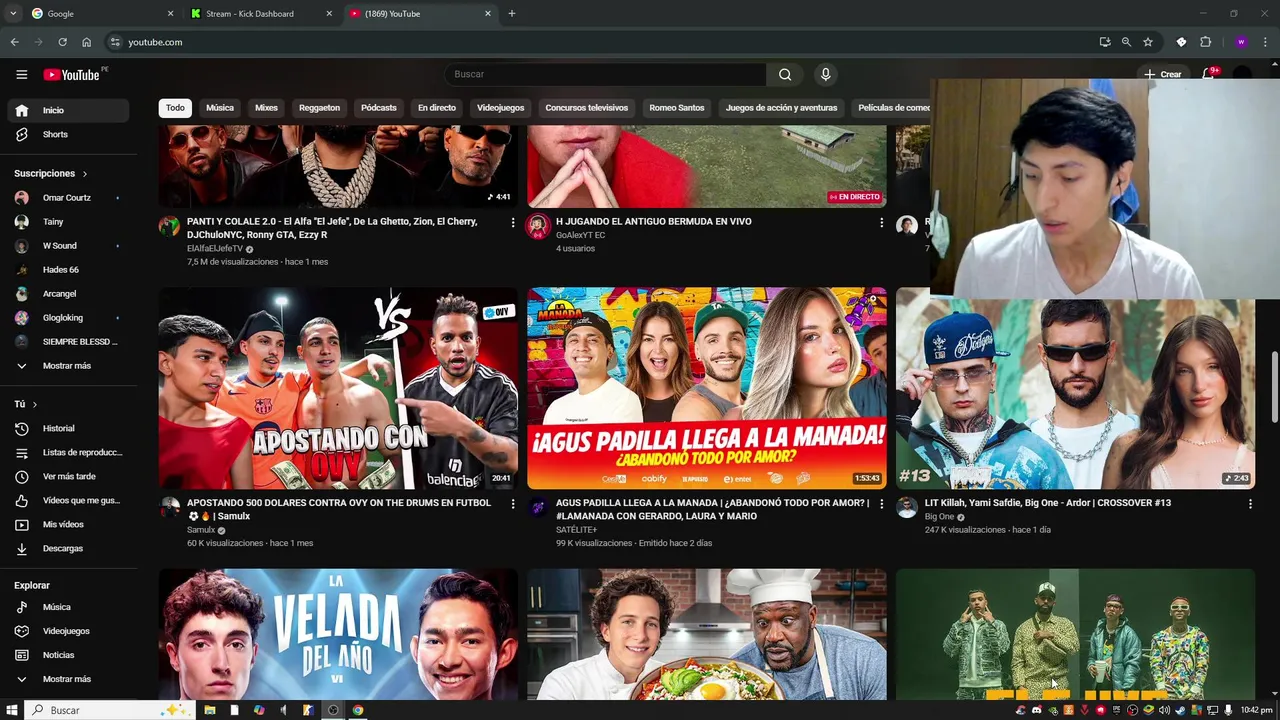Screen dimensions: 1280x720
Task: Select the Concursos televisivos filter chip
Action: click(x=586, y=107)
